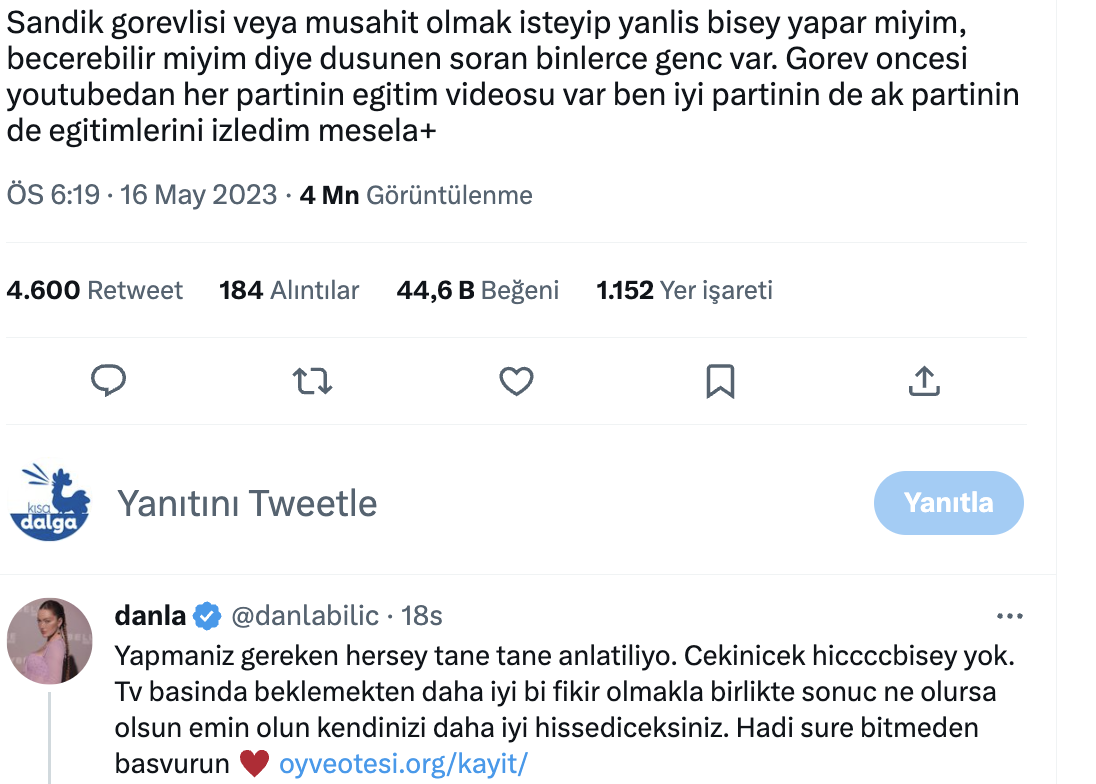
Task: Bookmark this tweet
Action: 720,381
